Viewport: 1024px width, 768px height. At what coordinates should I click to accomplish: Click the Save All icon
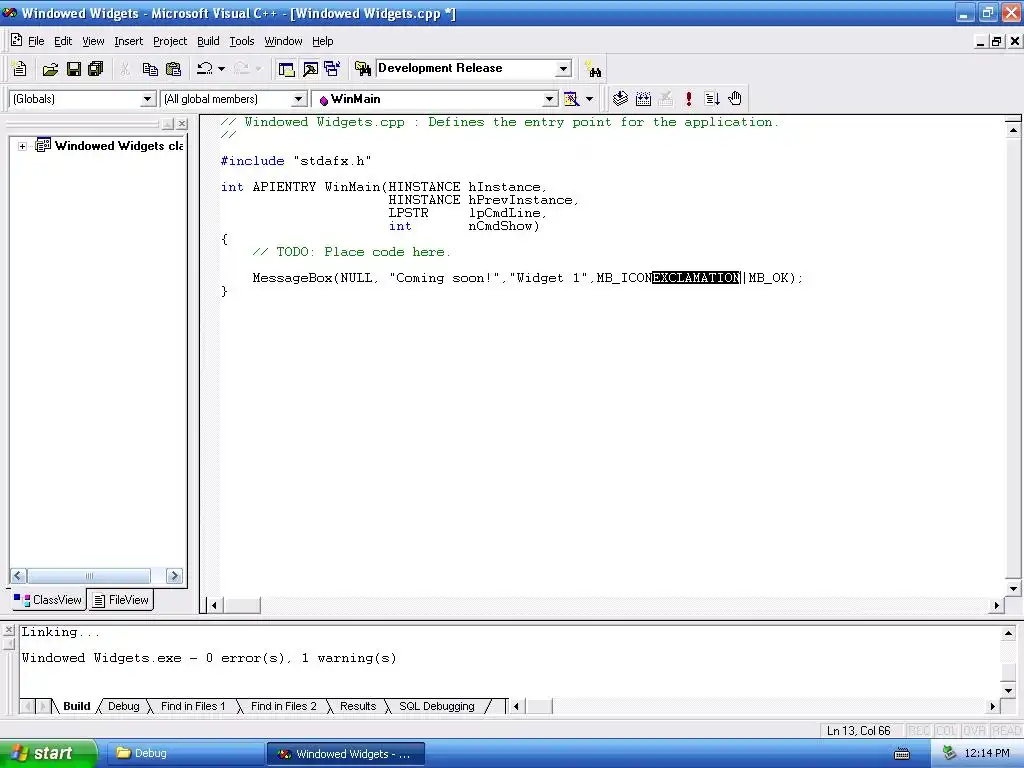pyautogui.click(x=96, y=69)
